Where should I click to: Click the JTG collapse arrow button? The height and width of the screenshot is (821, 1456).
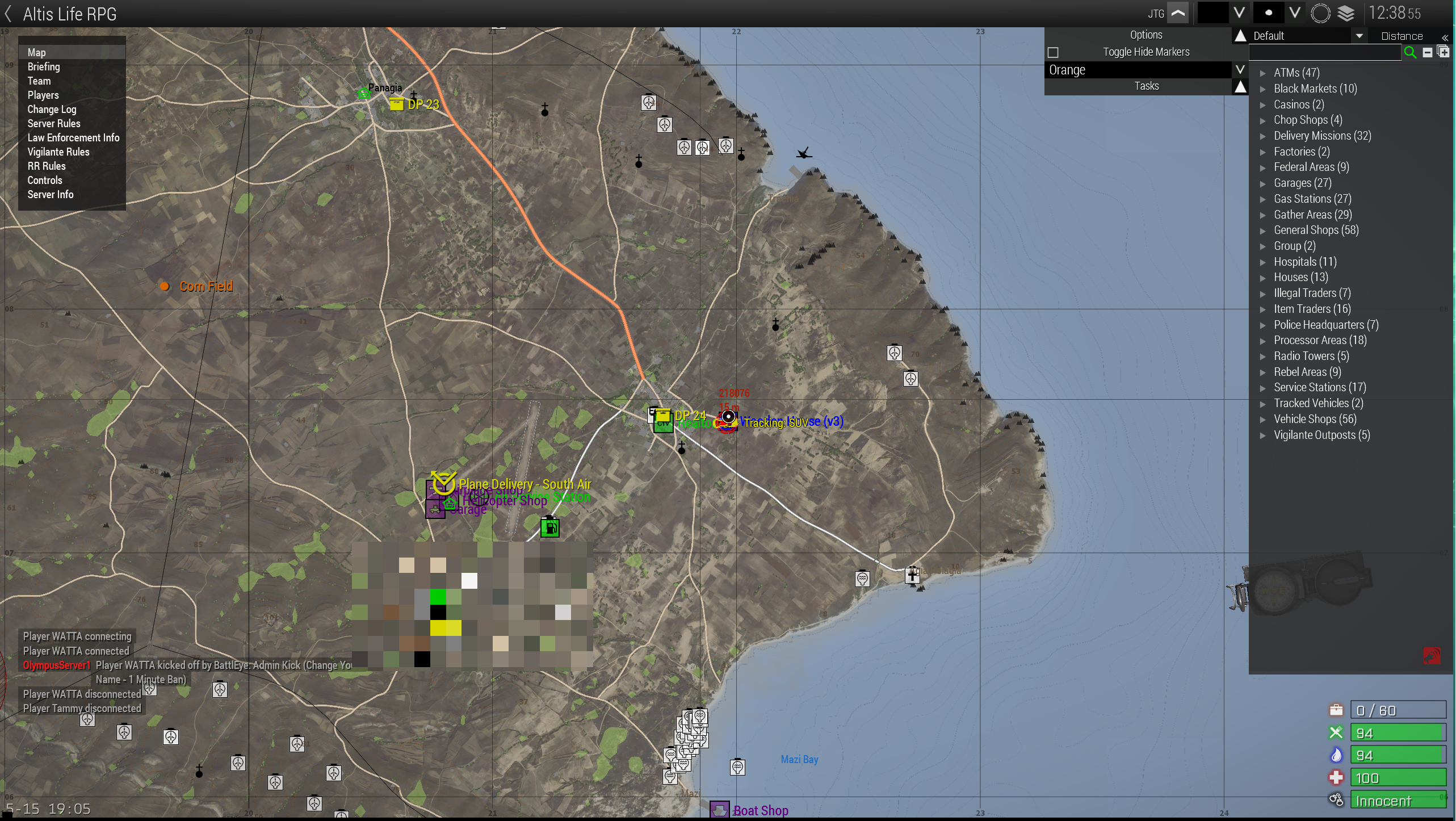point(1178,13)
